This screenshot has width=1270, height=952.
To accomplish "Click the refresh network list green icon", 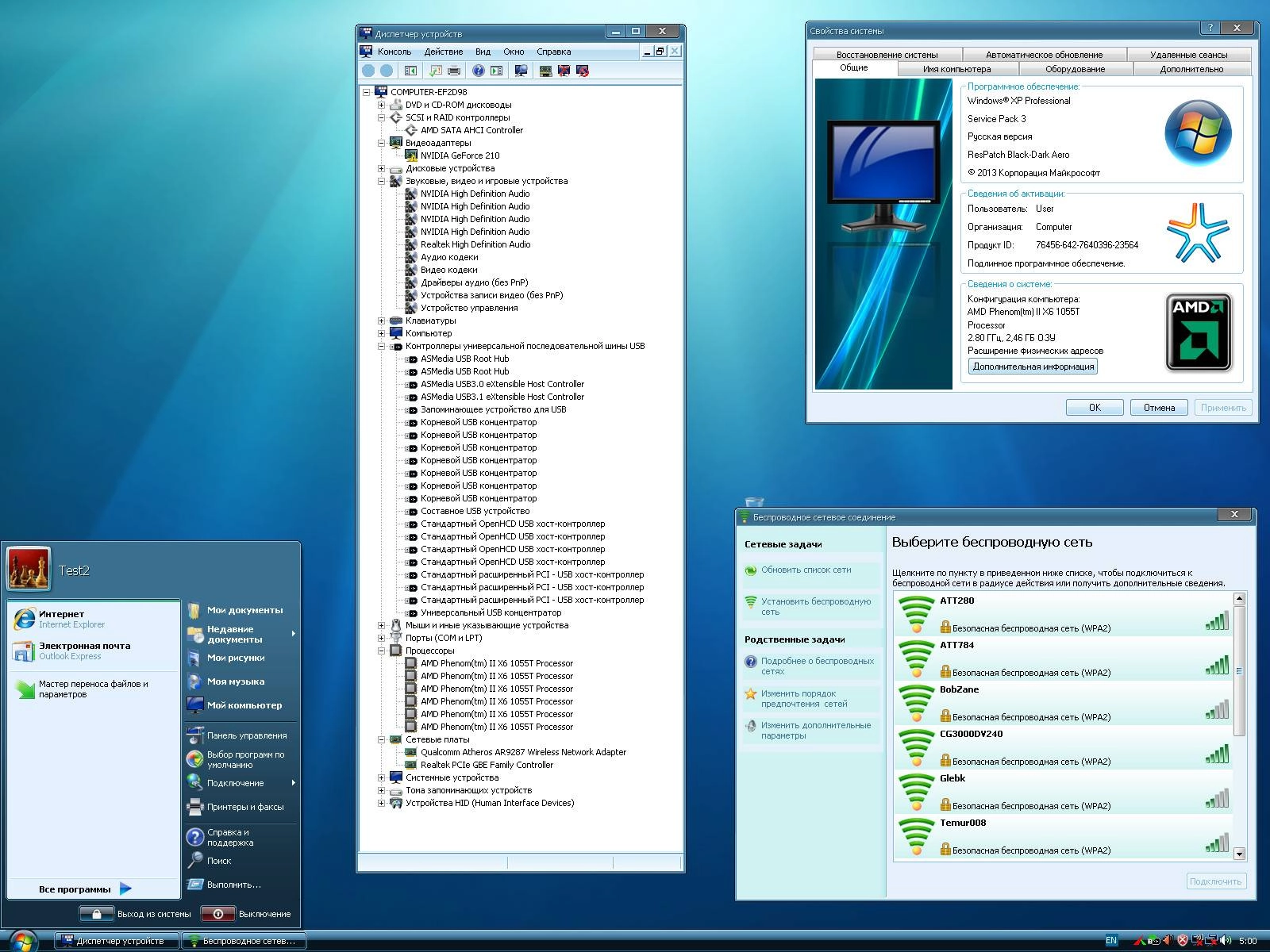I will tap(751, 570).
